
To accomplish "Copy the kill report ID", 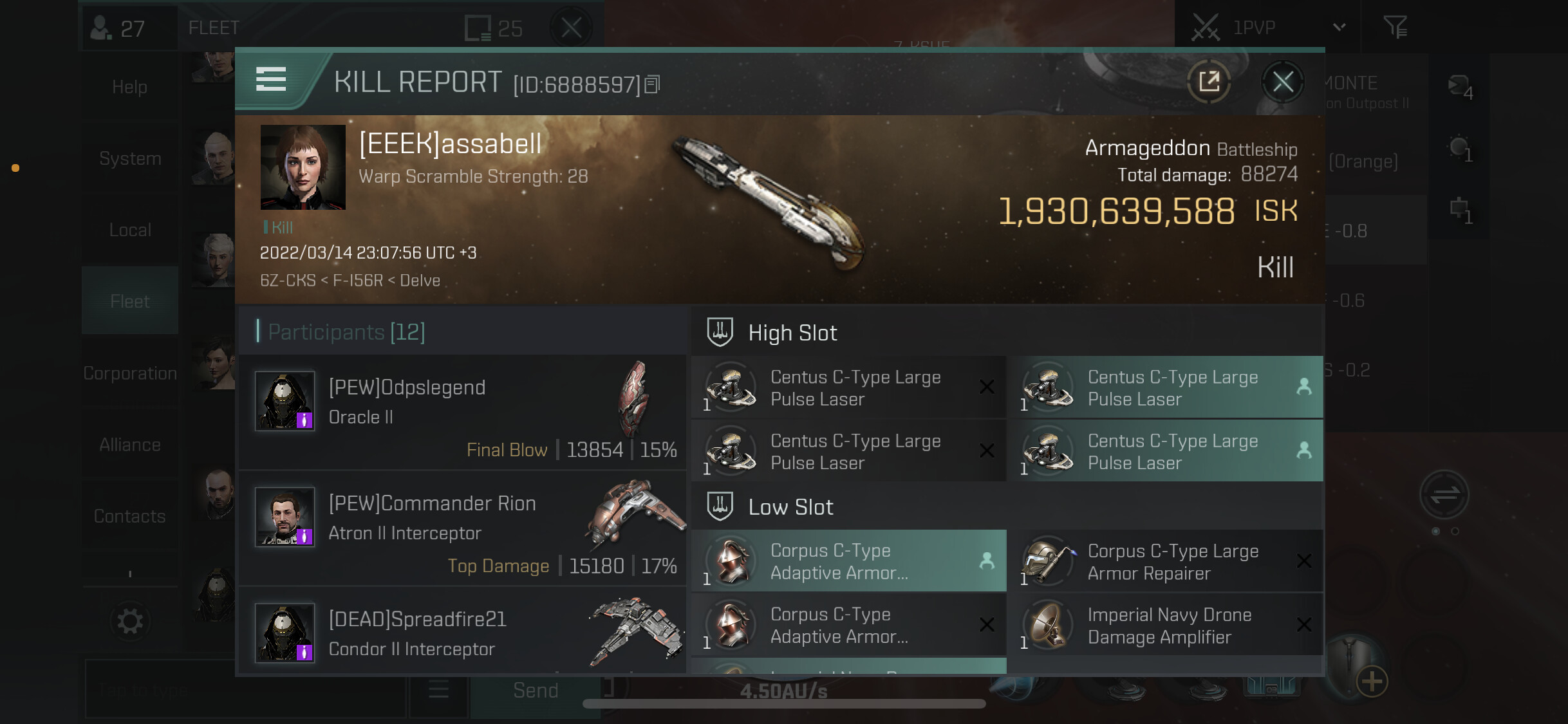I will click(652, 84).
